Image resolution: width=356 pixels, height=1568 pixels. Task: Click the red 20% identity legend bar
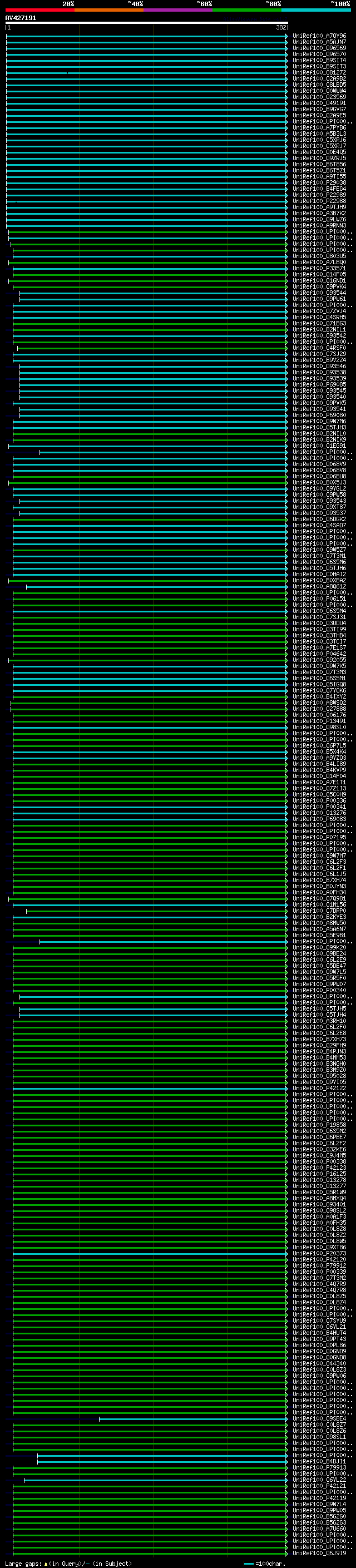(x=39, y=10)
